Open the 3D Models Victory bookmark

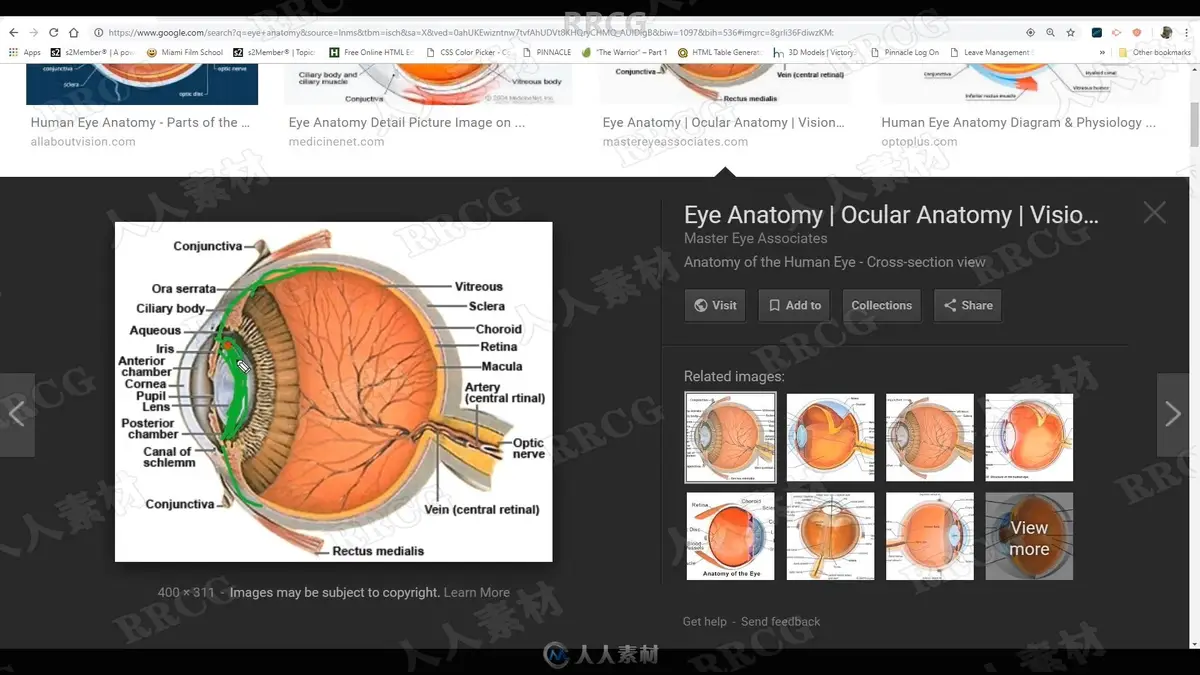tap(813, 52)
